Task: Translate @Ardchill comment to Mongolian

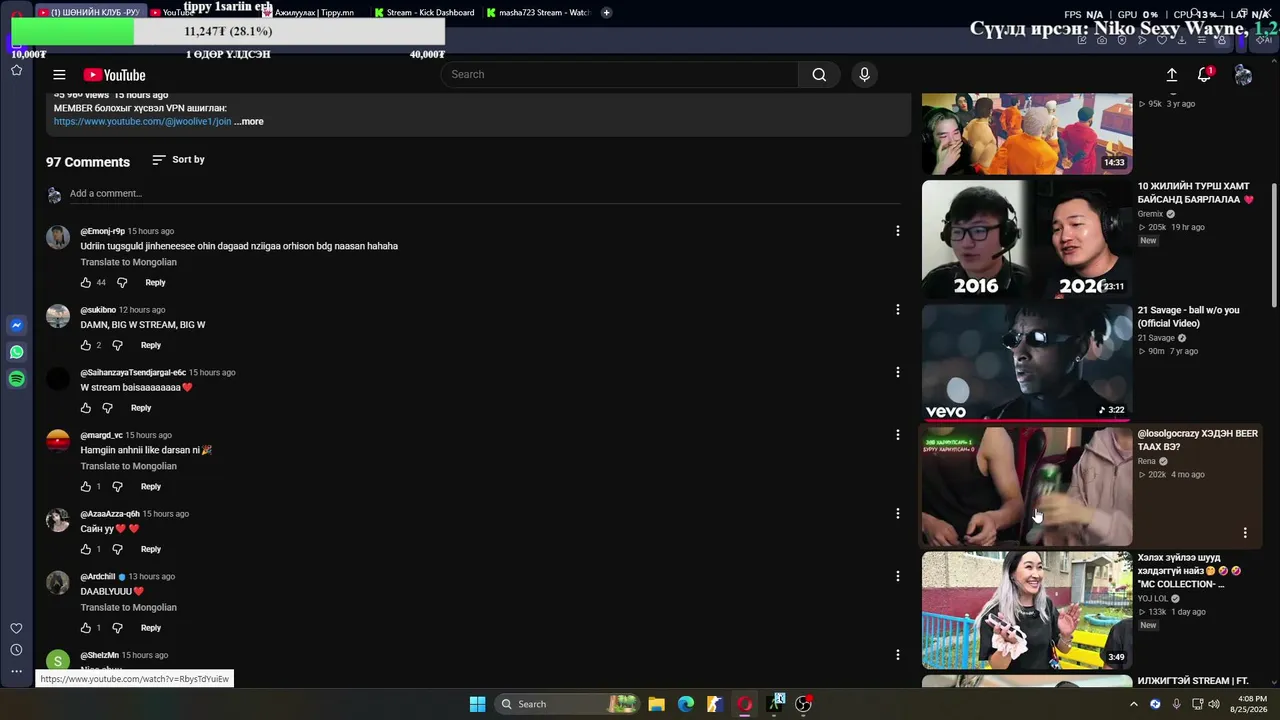Action: (129, 608)
